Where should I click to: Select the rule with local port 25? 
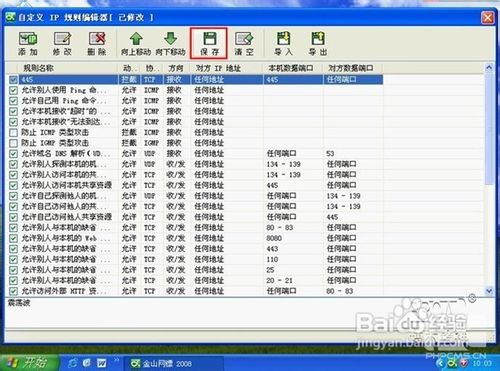[x=196, y=270]
